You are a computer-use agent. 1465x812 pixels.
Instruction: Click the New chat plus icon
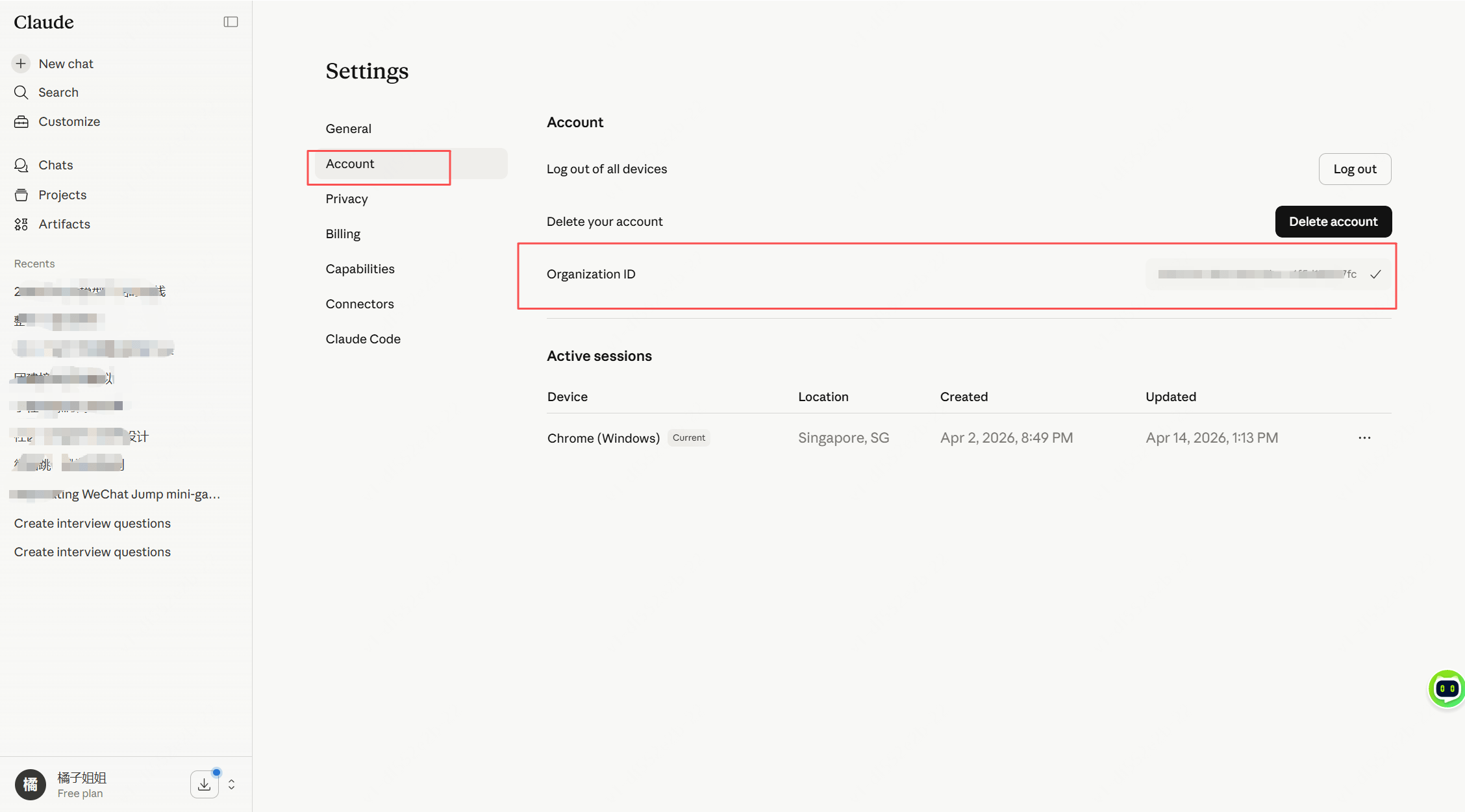21,64
